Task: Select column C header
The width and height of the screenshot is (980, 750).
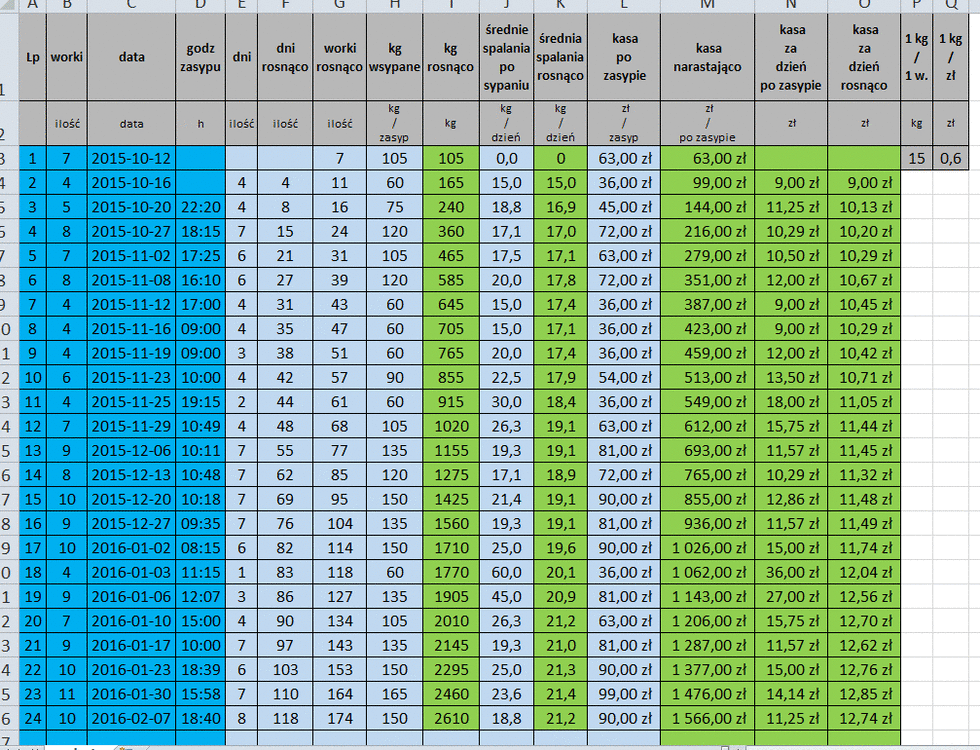Action: click(131, 5)
